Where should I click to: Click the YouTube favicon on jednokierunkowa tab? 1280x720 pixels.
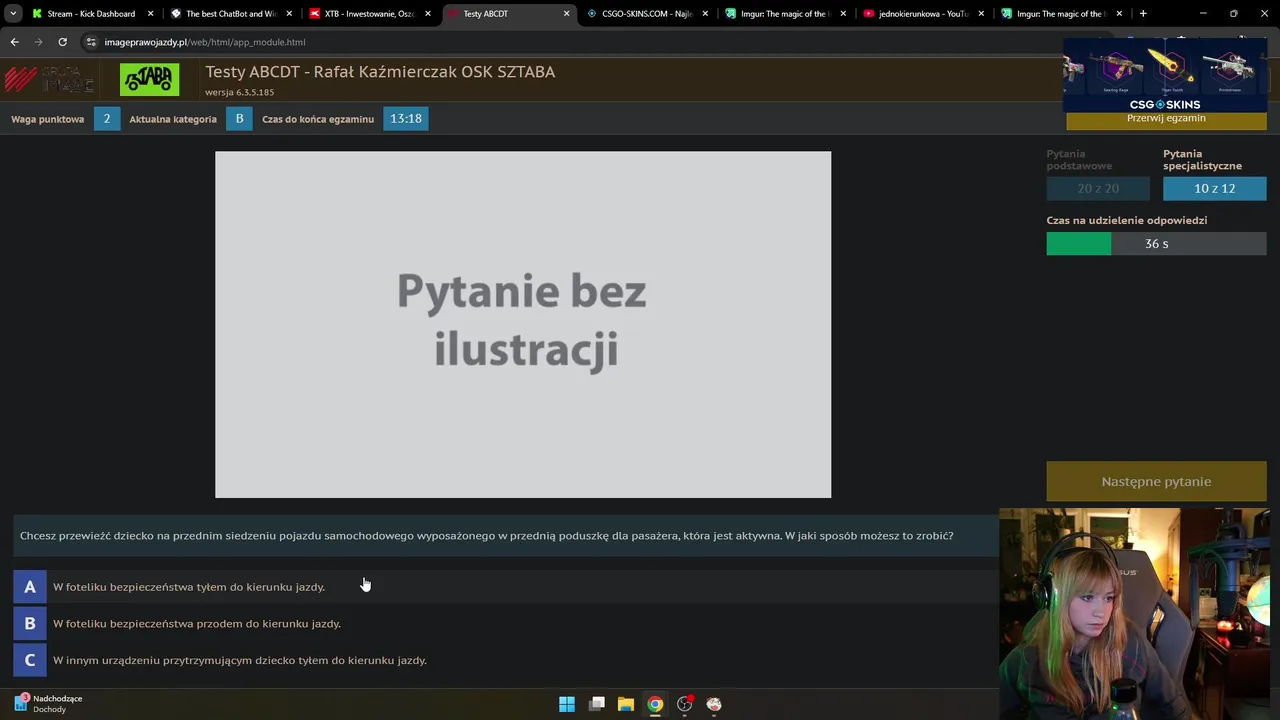869,14
